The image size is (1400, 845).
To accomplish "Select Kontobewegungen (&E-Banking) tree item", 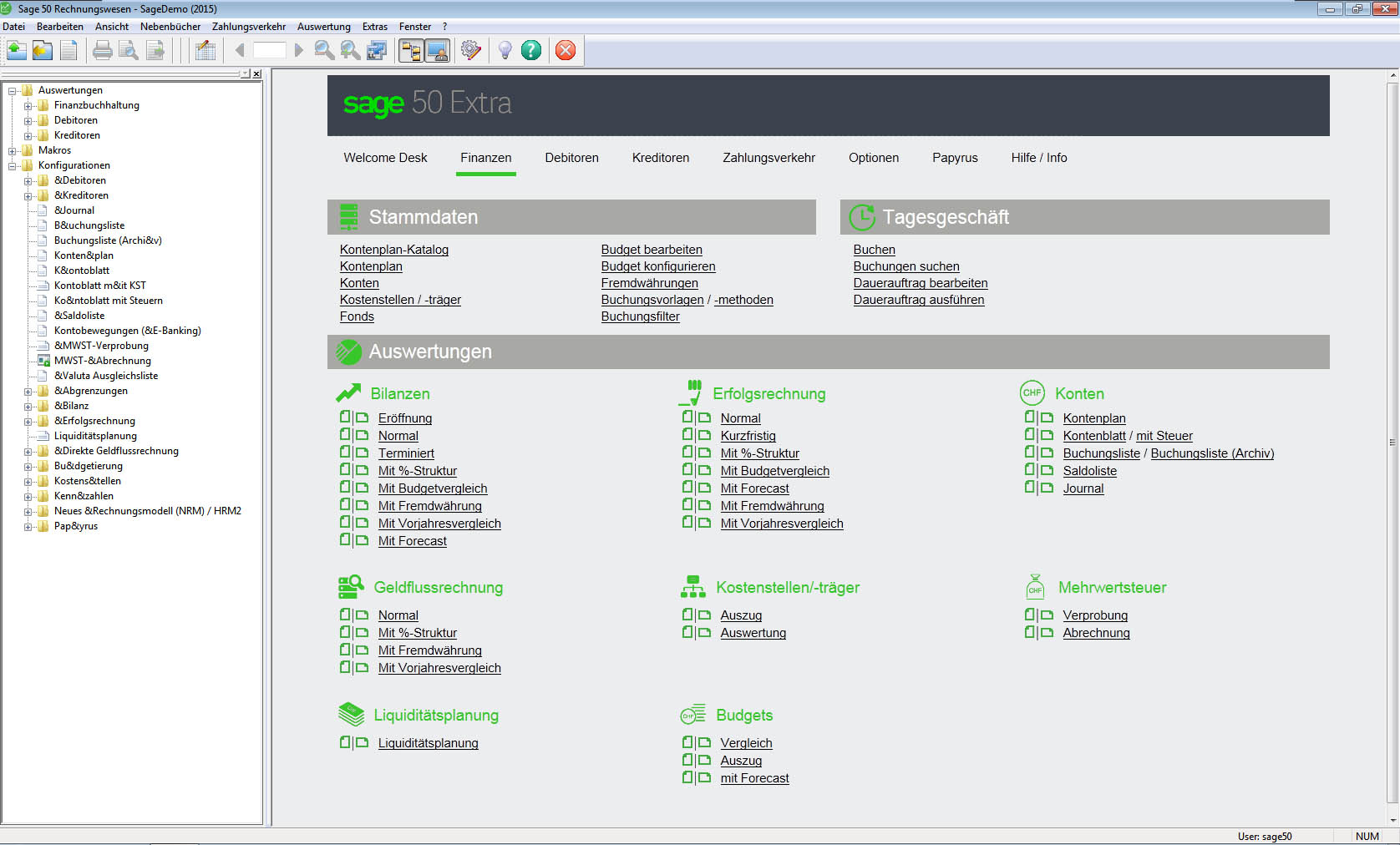I will click(x=128, y=331).
